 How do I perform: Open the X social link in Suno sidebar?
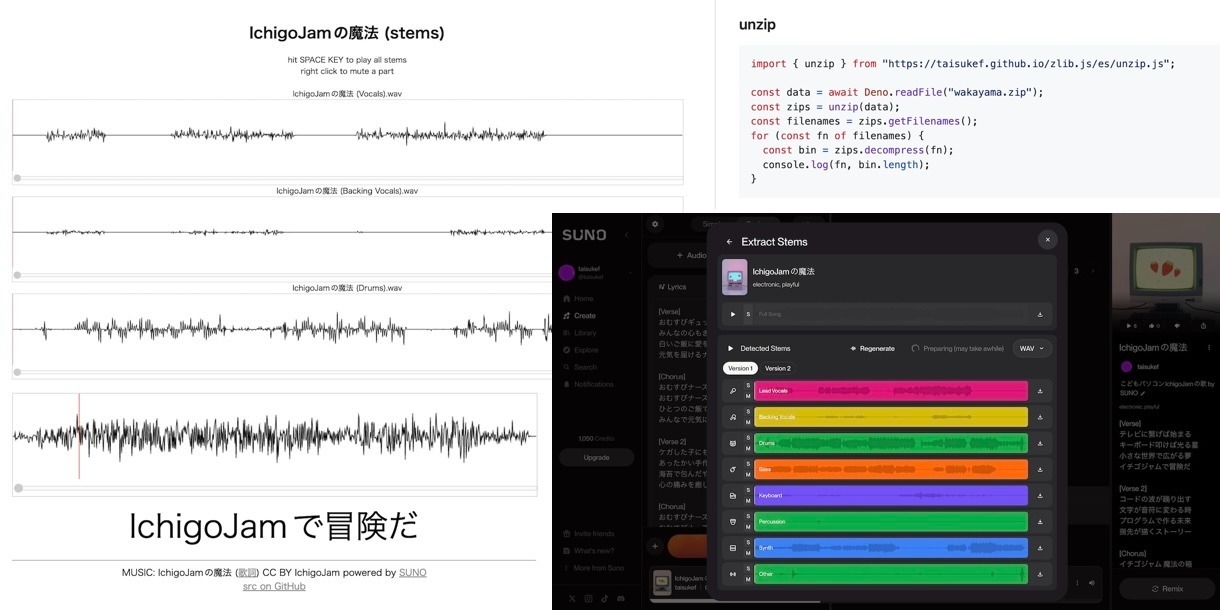click(572, 598)
